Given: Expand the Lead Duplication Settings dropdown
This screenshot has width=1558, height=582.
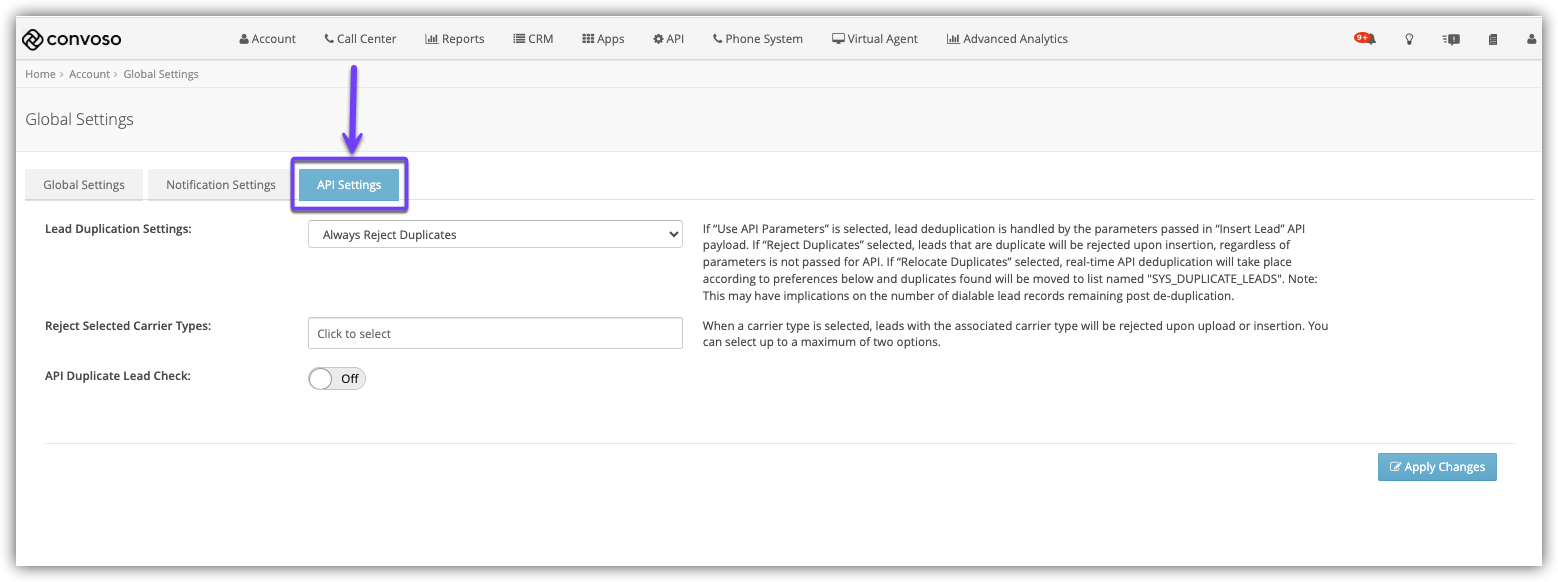Looking at the screenshot, I should point(495,234).
